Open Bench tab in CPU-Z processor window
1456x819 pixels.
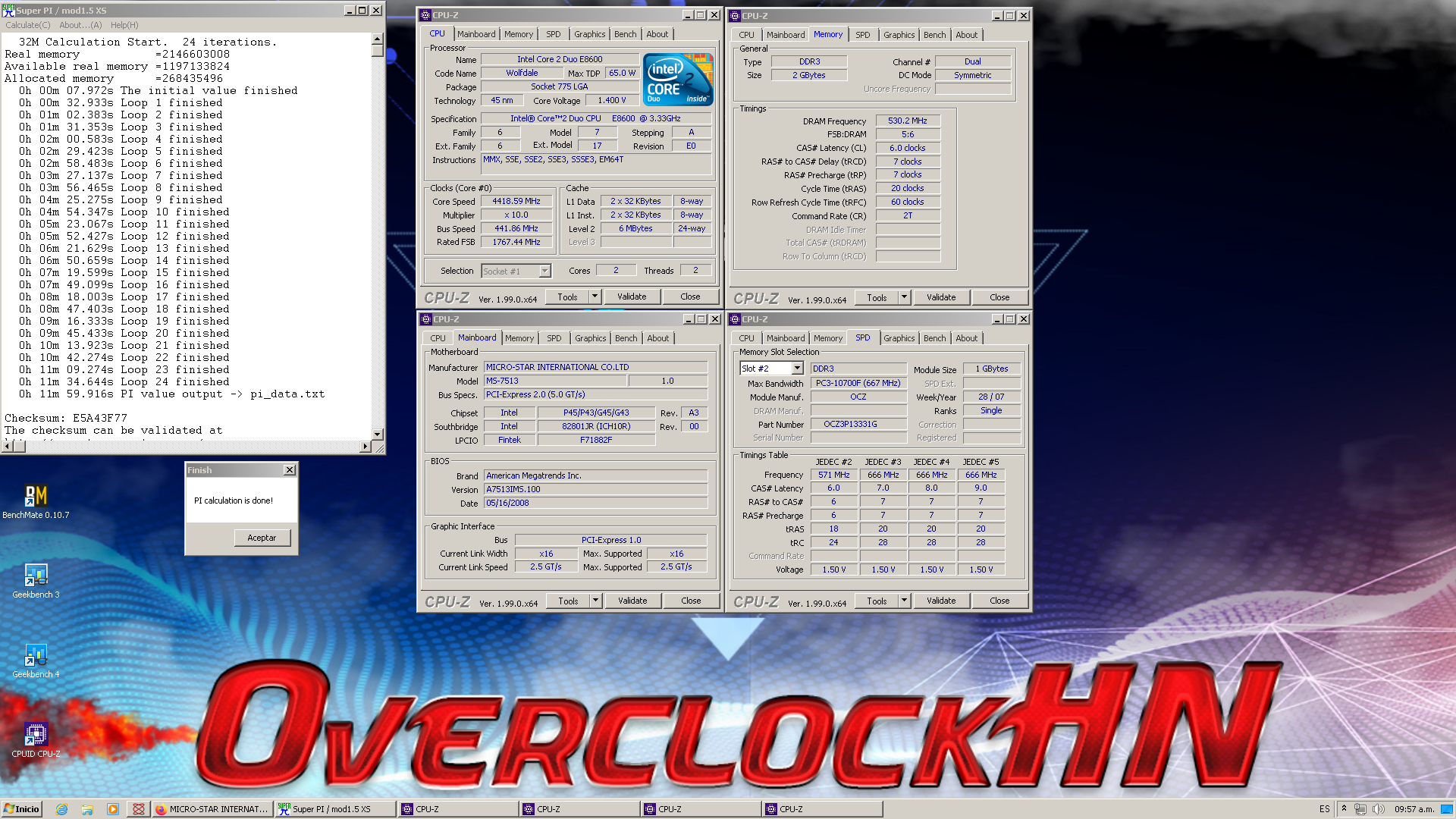[626, 34]
